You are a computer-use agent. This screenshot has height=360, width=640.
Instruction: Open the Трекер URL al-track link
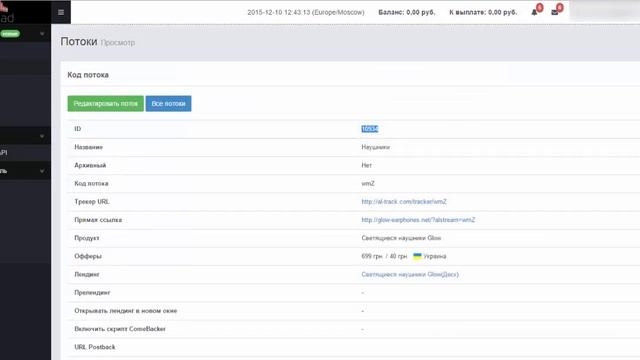pos(404,202)
